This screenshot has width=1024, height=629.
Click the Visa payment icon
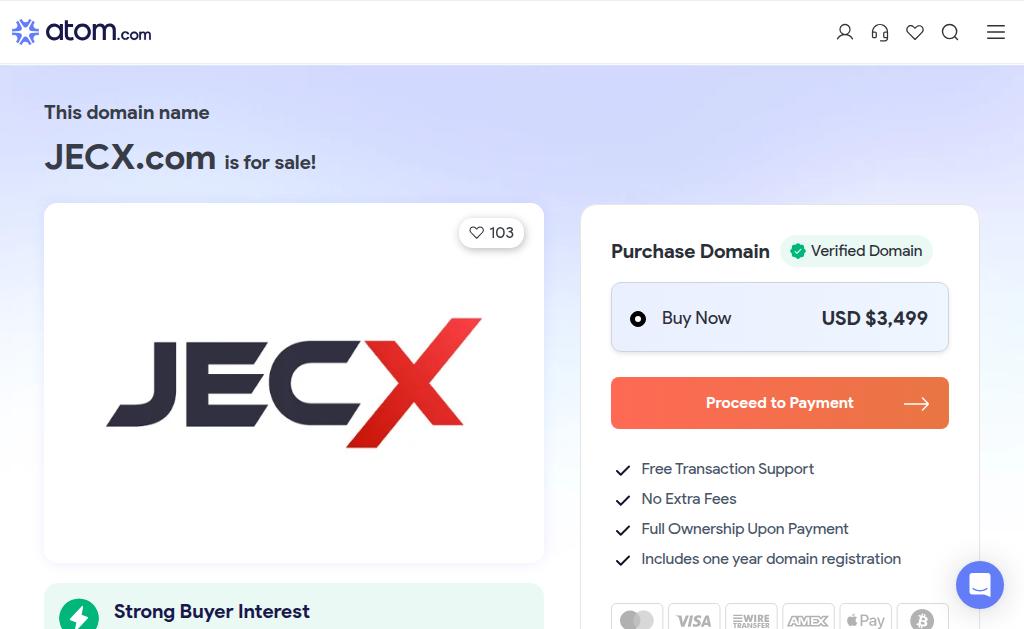pos(694,619)
